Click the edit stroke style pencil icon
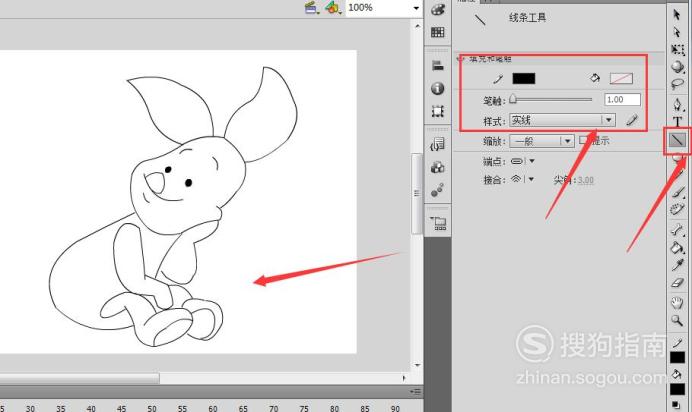 coord(632,120)
